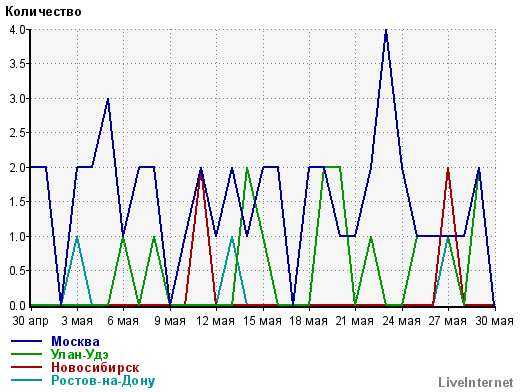Click the red Новосибирск peak near 27 мая
The width and height of the screenshot is (520, 392).
(448, 169)
